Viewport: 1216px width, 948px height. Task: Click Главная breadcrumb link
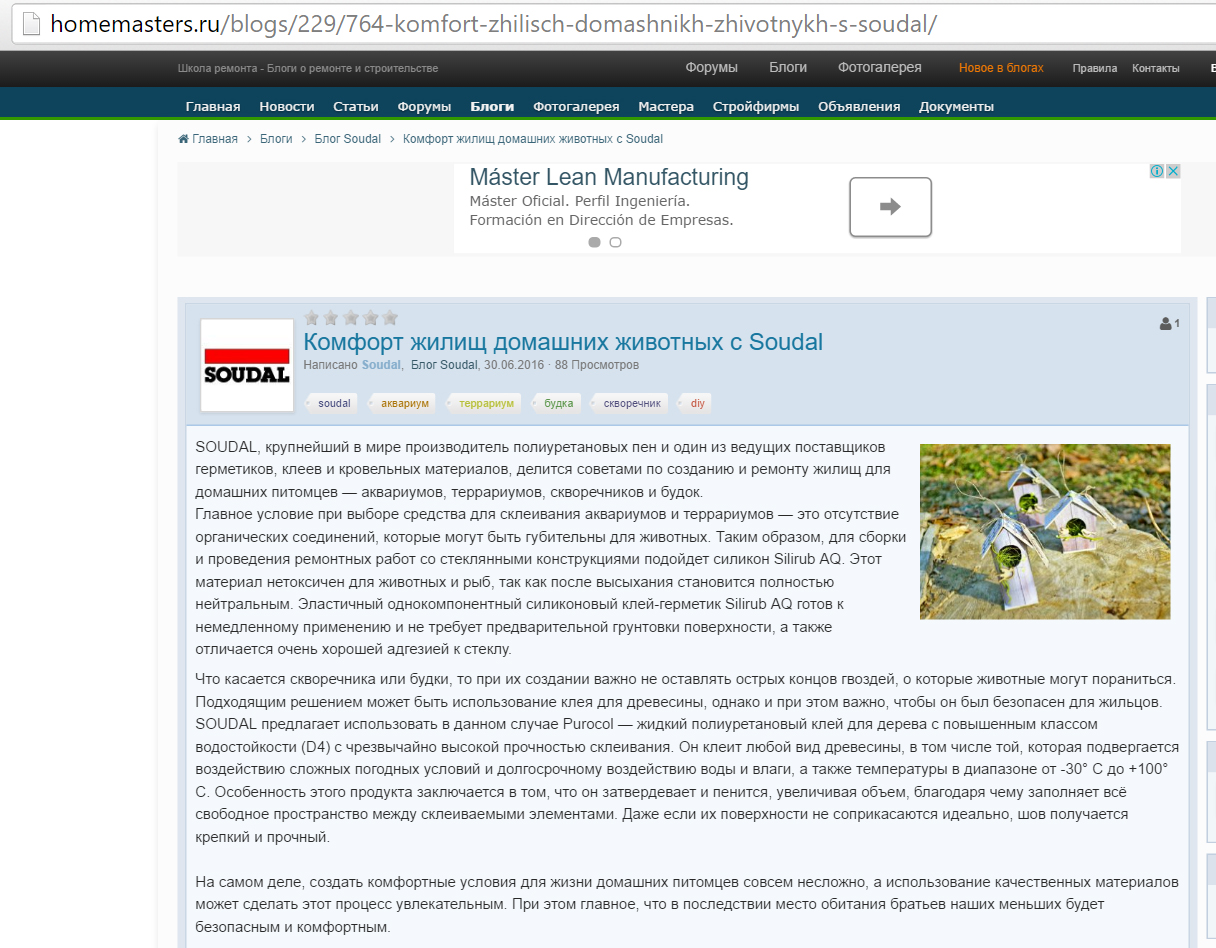[x=215, y=139]
